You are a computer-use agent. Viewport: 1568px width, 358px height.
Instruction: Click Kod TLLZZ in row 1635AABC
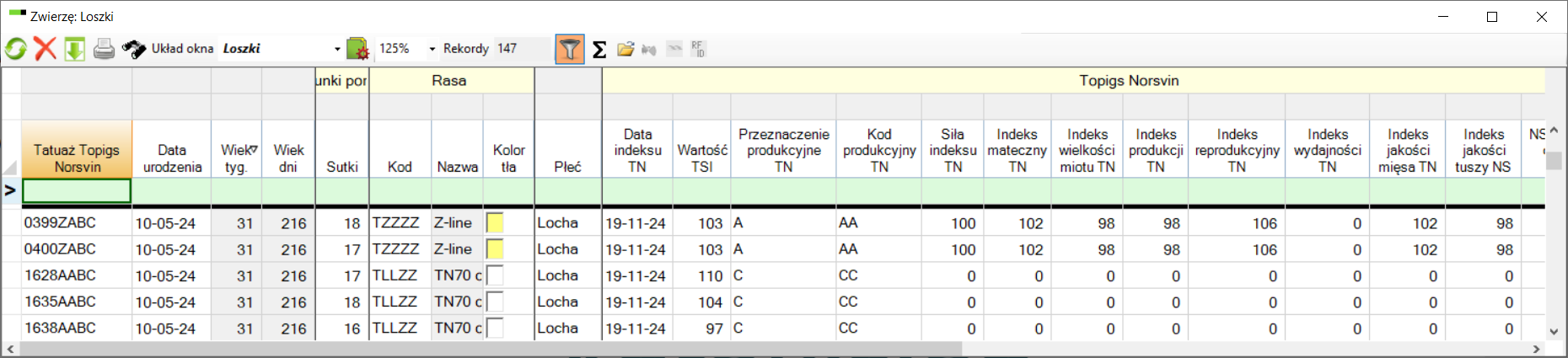pos(400,302)
